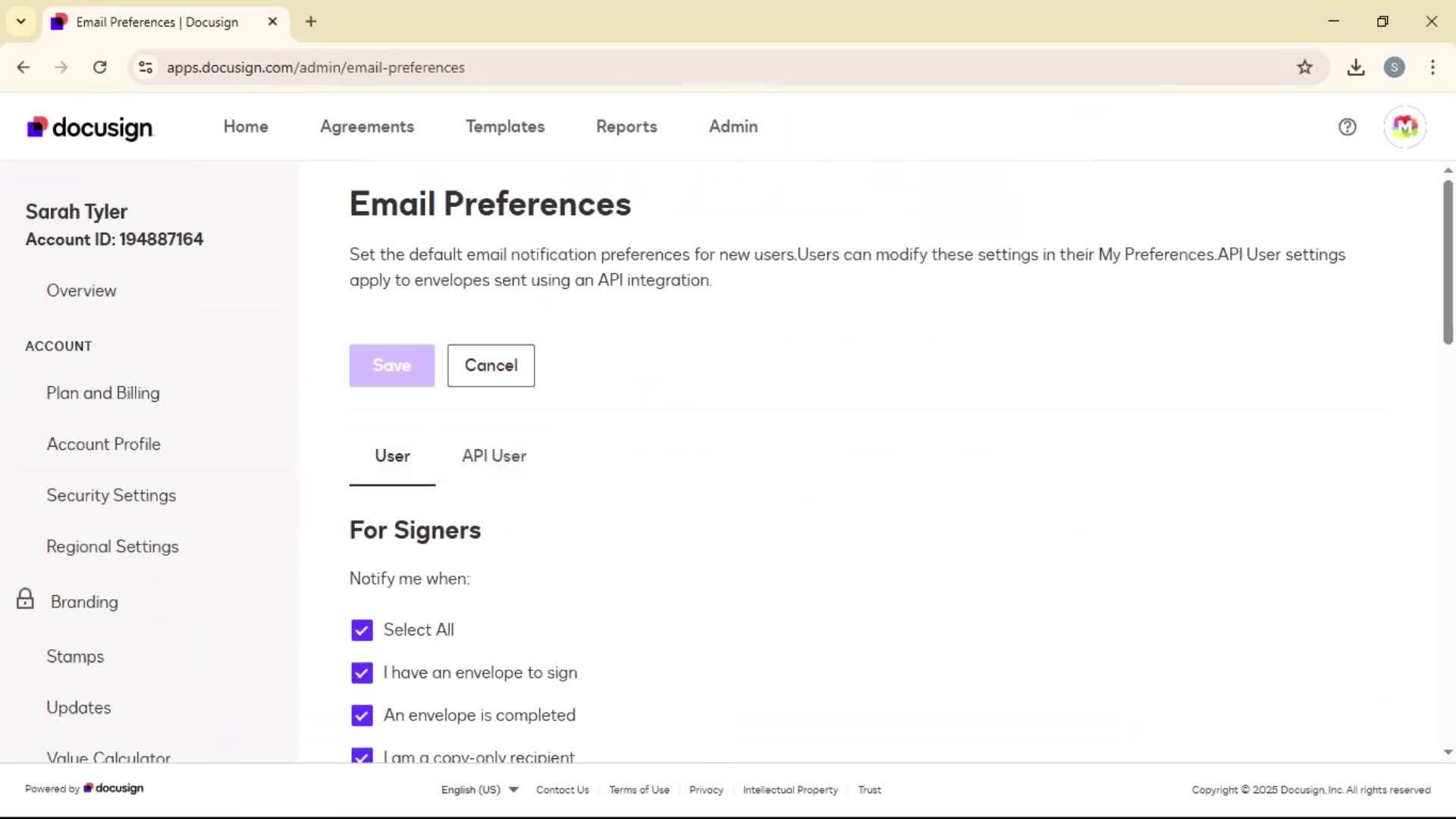
Task: Click the lock icon beside Branding
Action: click(25, 599)
